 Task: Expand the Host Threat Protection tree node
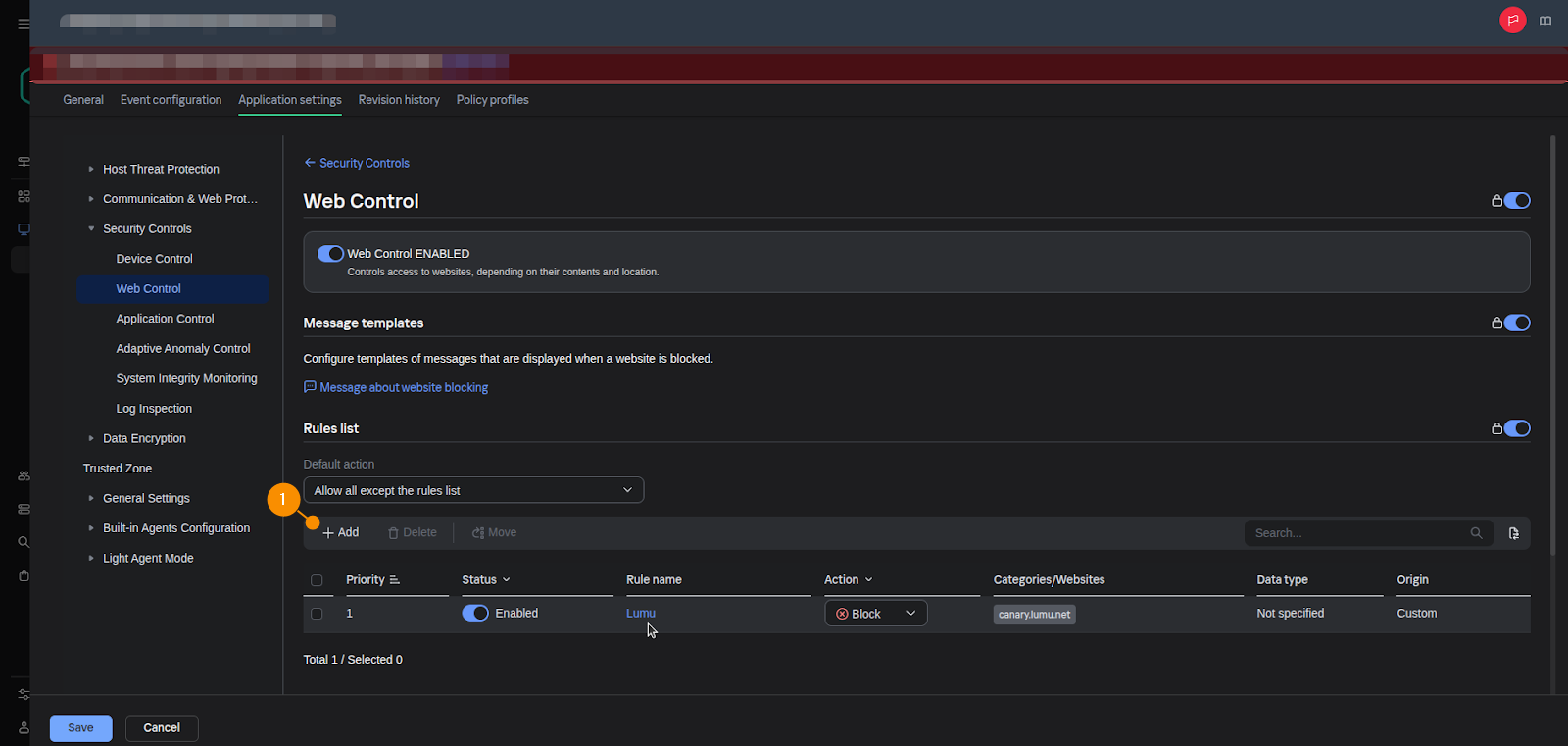coord(91,169)
